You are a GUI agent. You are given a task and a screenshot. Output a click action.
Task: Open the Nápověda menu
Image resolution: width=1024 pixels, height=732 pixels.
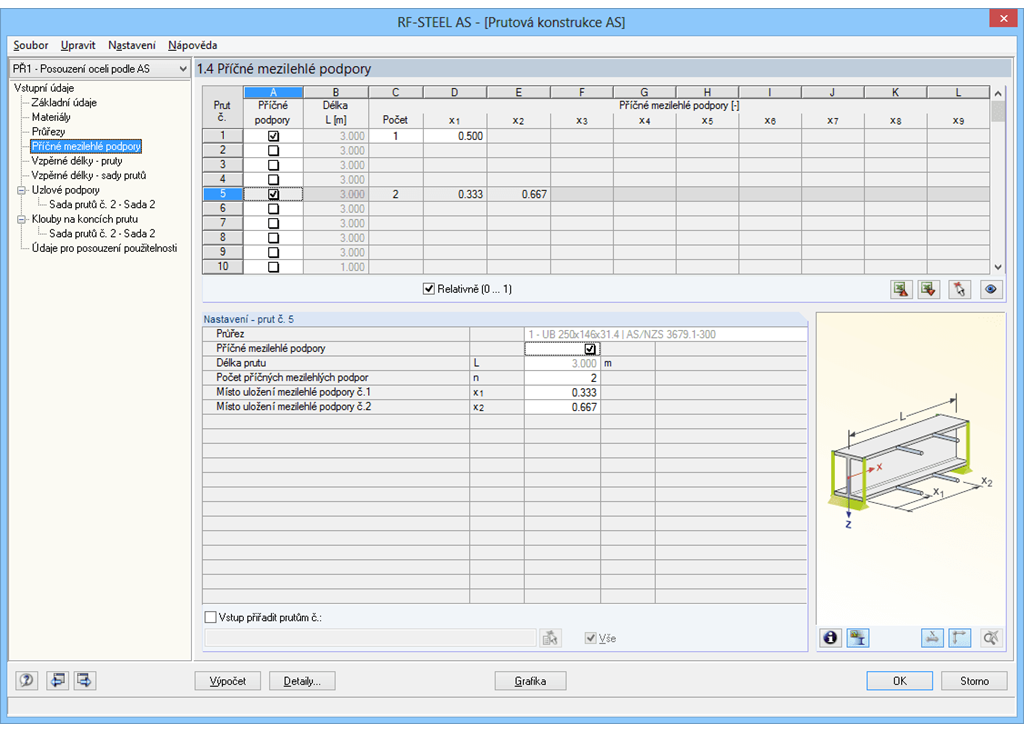click(x=193, y=45)
